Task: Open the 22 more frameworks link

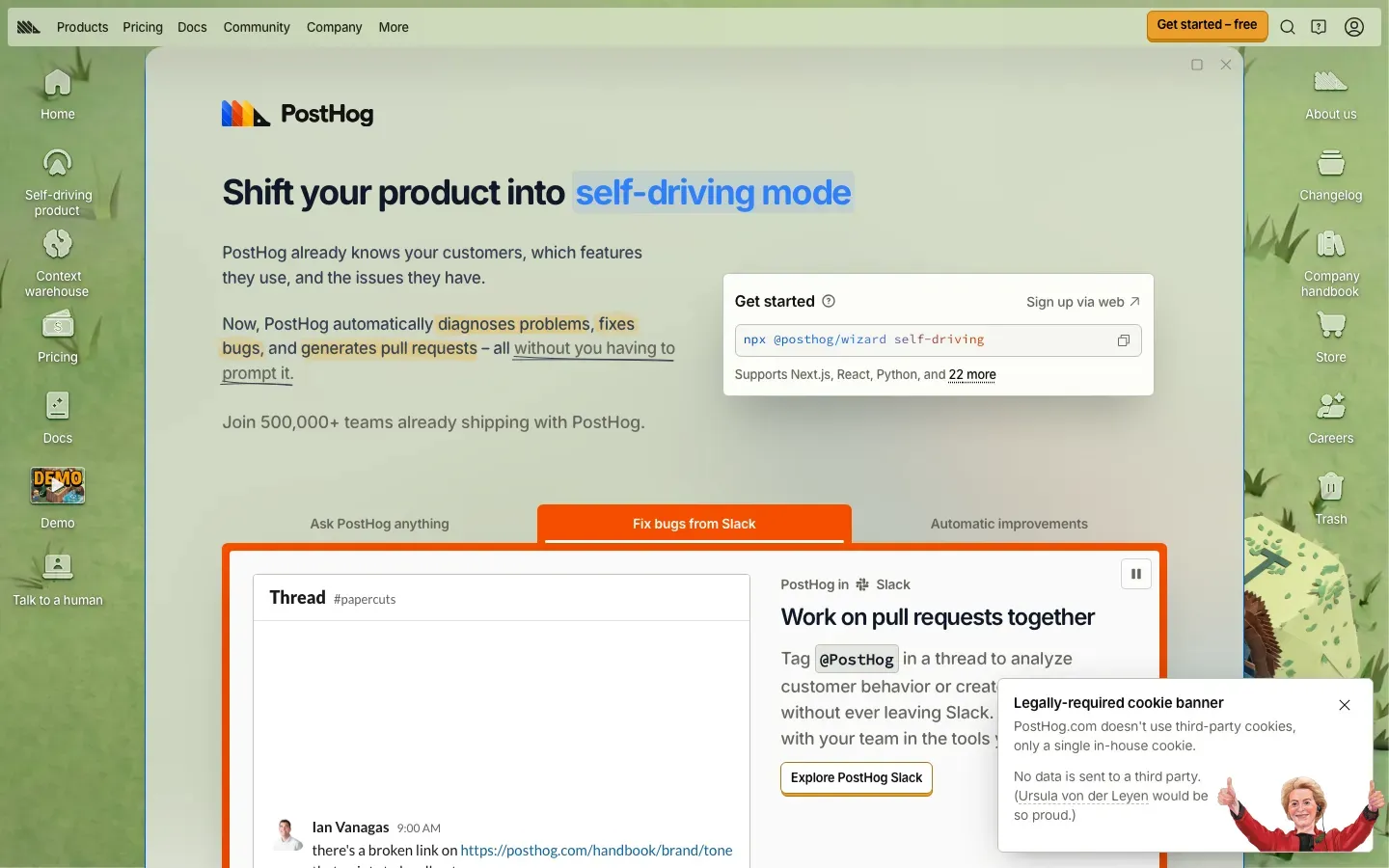Action: click(972, 374)
